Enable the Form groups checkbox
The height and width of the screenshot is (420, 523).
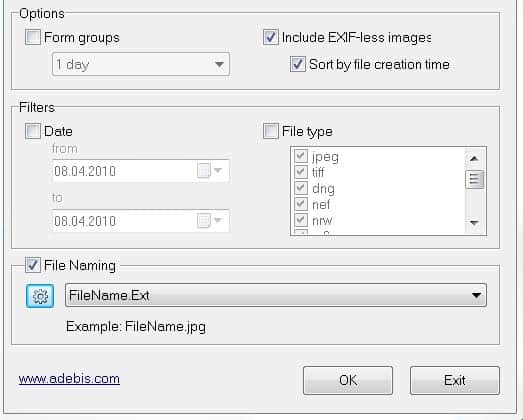33,37
